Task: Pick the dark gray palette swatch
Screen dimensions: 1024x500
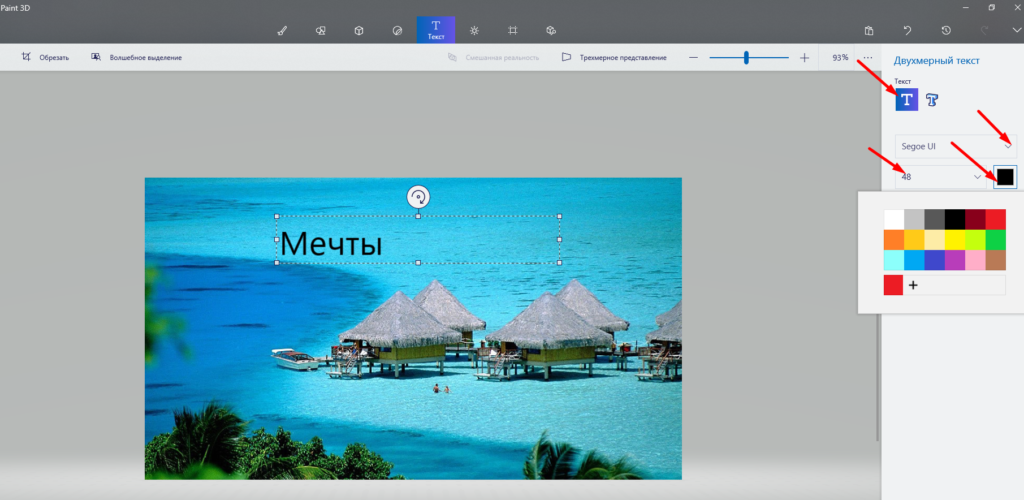Action: point(935,219)
